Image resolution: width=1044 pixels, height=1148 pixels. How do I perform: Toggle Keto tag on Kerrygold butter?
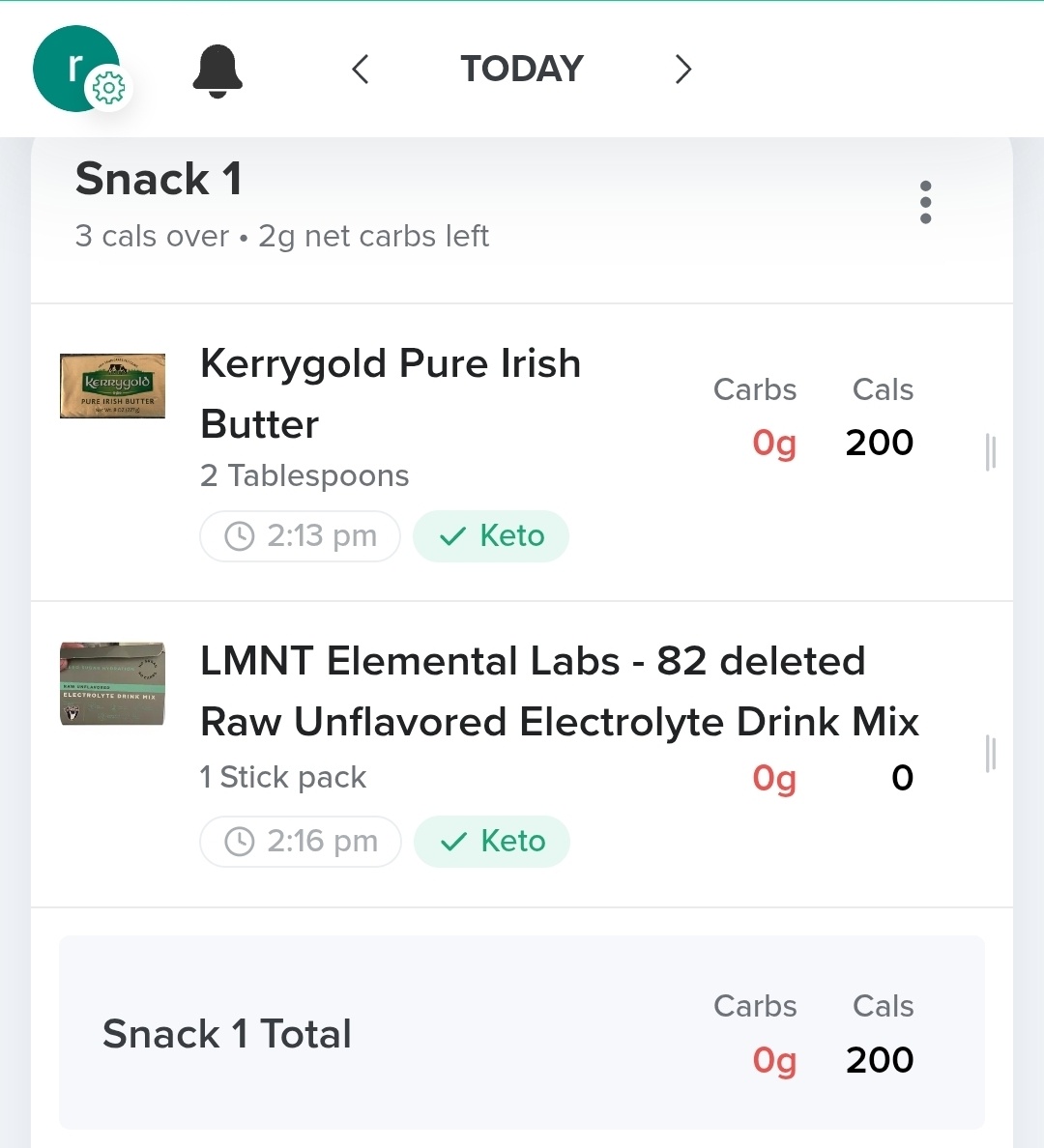[x=491, y=536]
